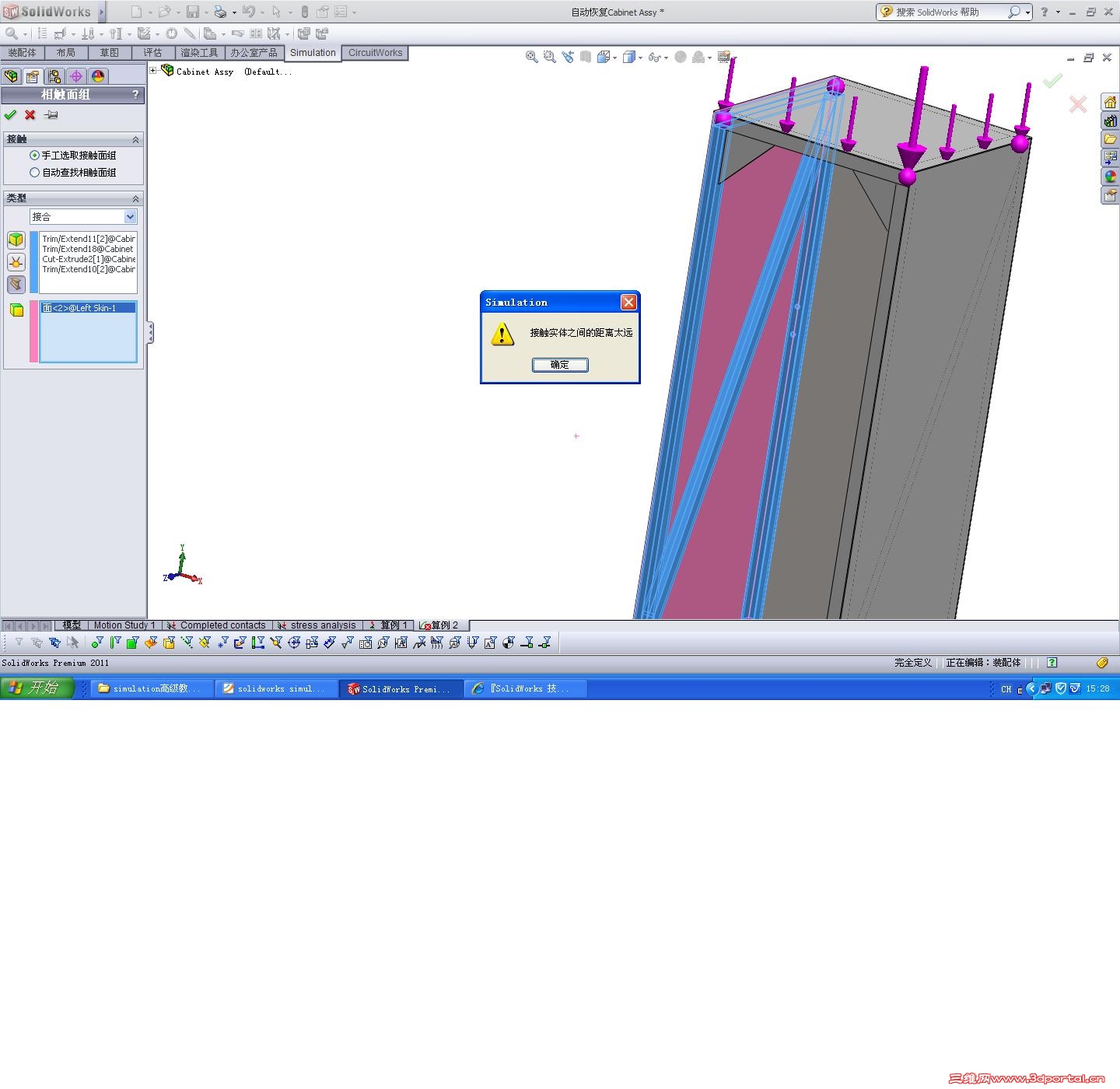This screenshot has width=1120, height=1089.
Task: Select 自动查找相触面组 radio option
Action: click(x=34, y=173)
